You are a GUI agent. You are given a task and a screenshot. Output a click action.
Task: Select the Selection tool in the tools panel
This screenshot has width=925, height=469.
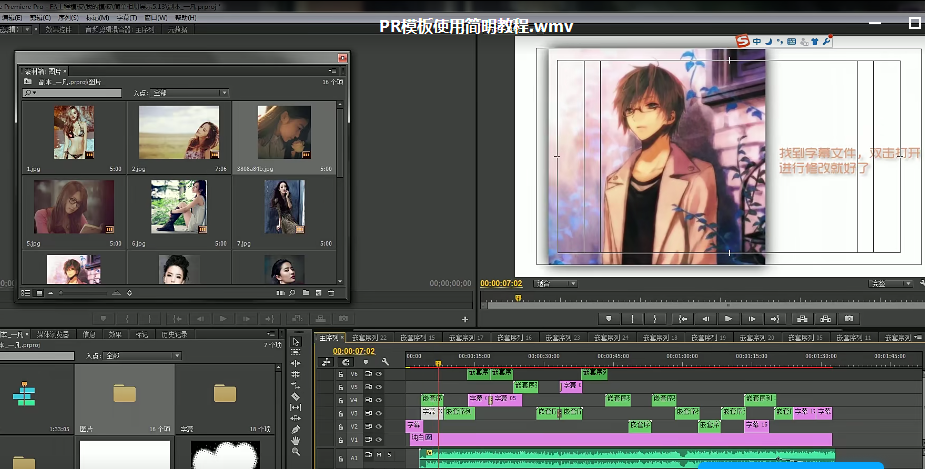(296, 342)
